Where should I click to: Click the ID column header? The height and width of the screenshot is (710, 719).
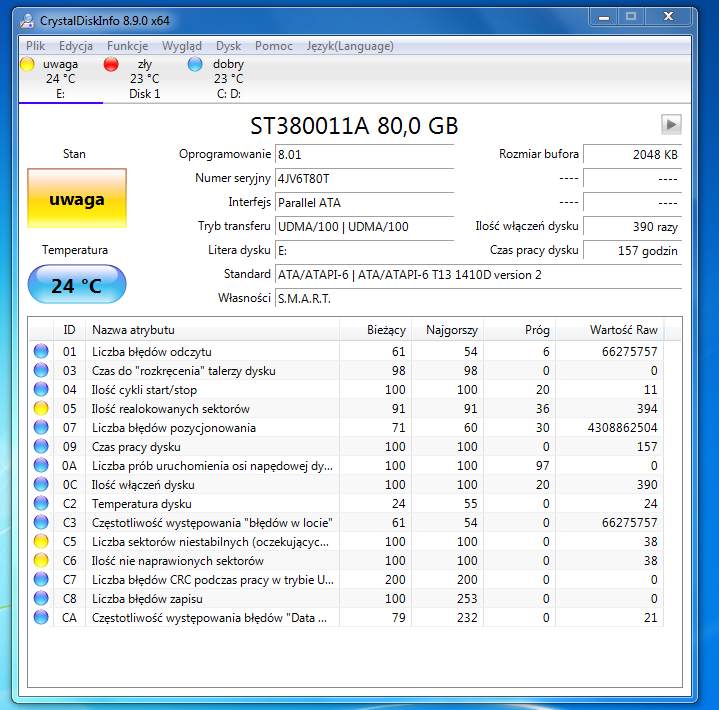[x=69, y=330]
